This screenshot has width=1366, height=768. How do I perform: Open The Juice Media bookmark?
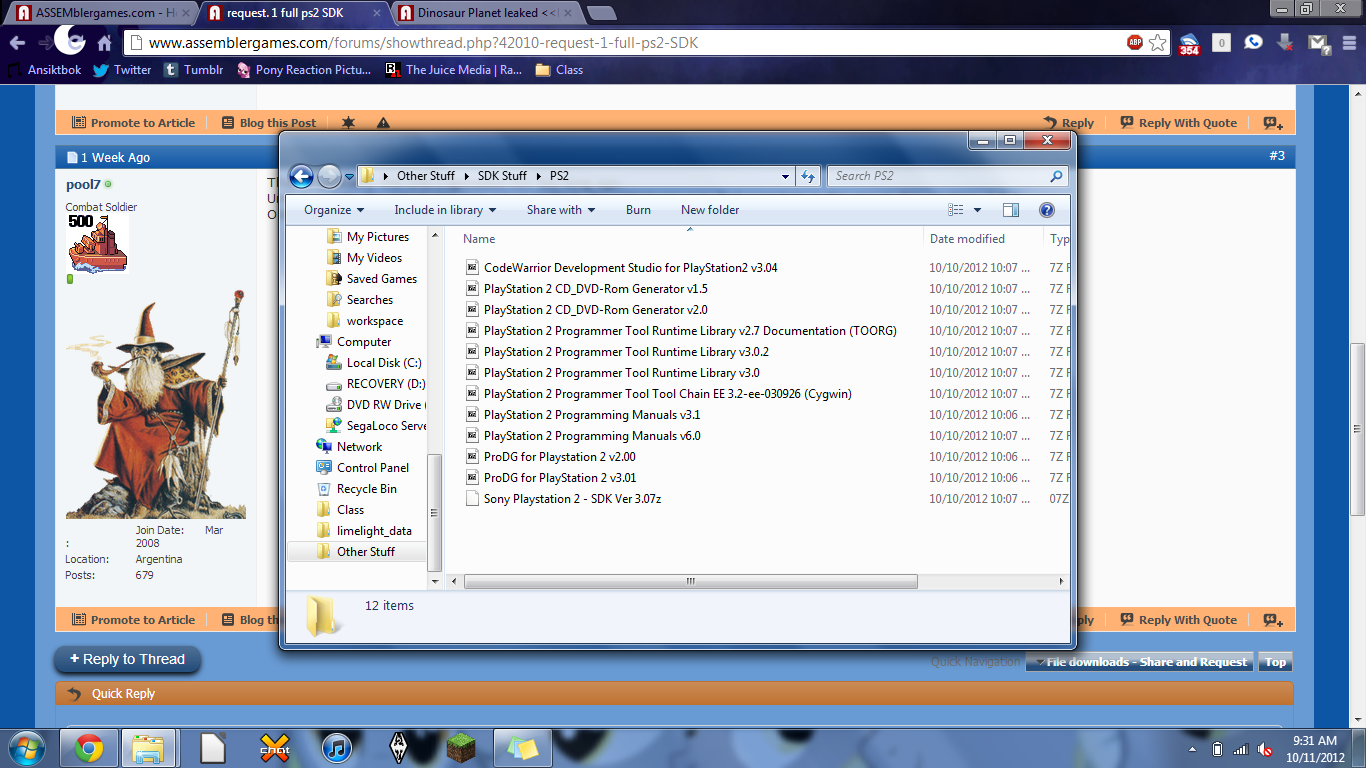pyautogui.click(x=455, y=70)
